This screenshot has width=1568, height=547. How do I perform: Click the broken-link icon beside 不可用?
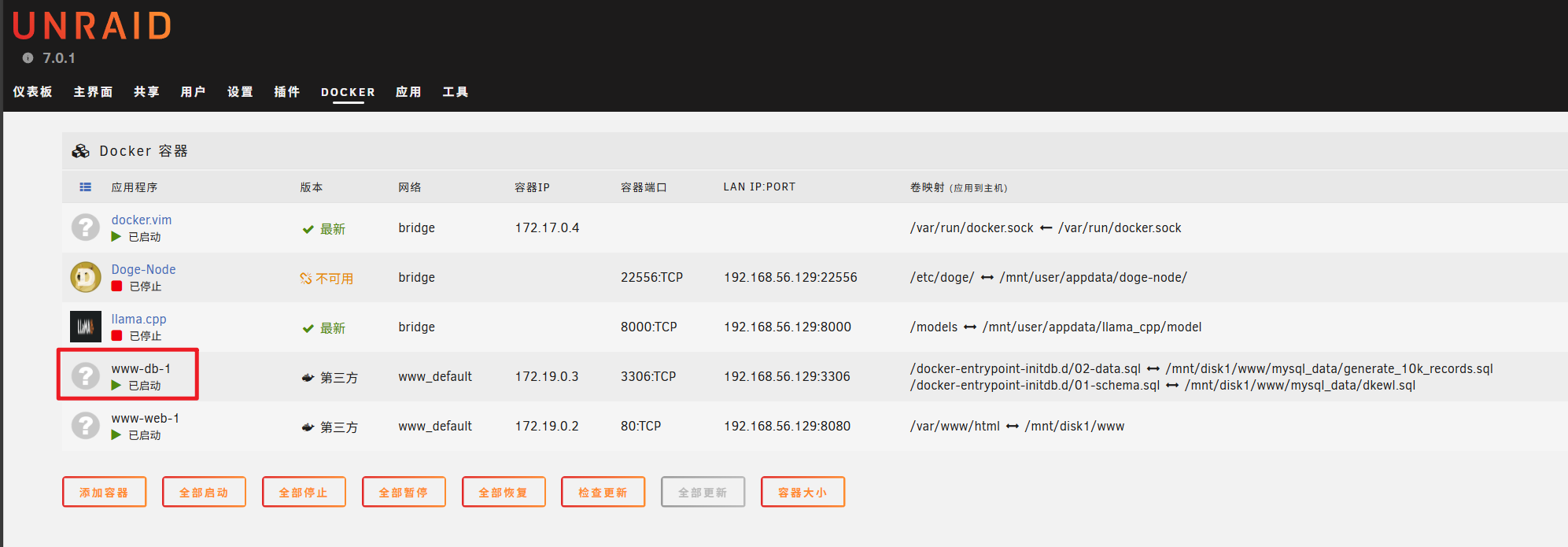(306, 279)
